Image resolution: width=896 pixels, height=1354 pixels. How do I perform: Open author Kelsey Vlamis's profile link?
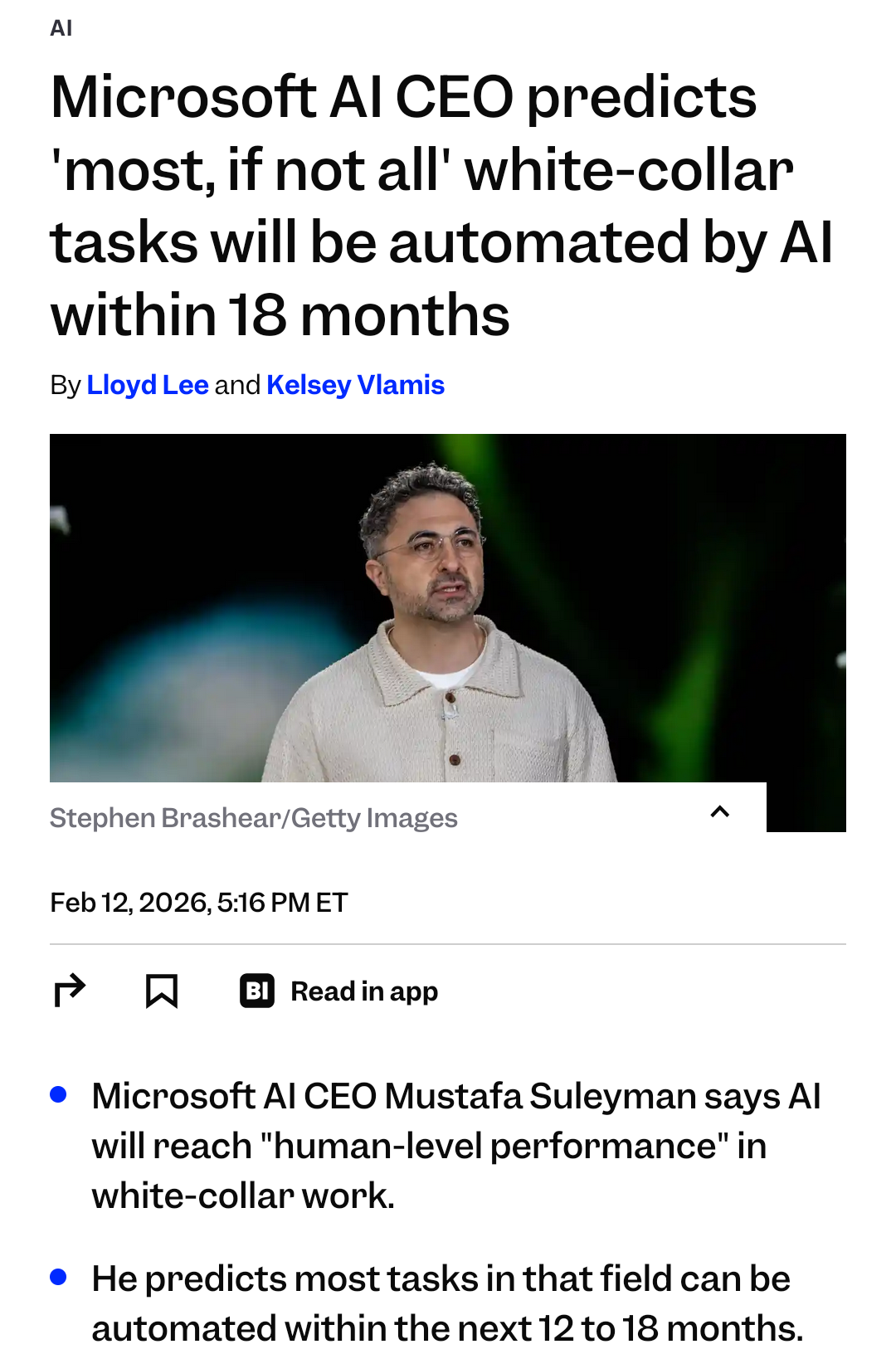355,385
